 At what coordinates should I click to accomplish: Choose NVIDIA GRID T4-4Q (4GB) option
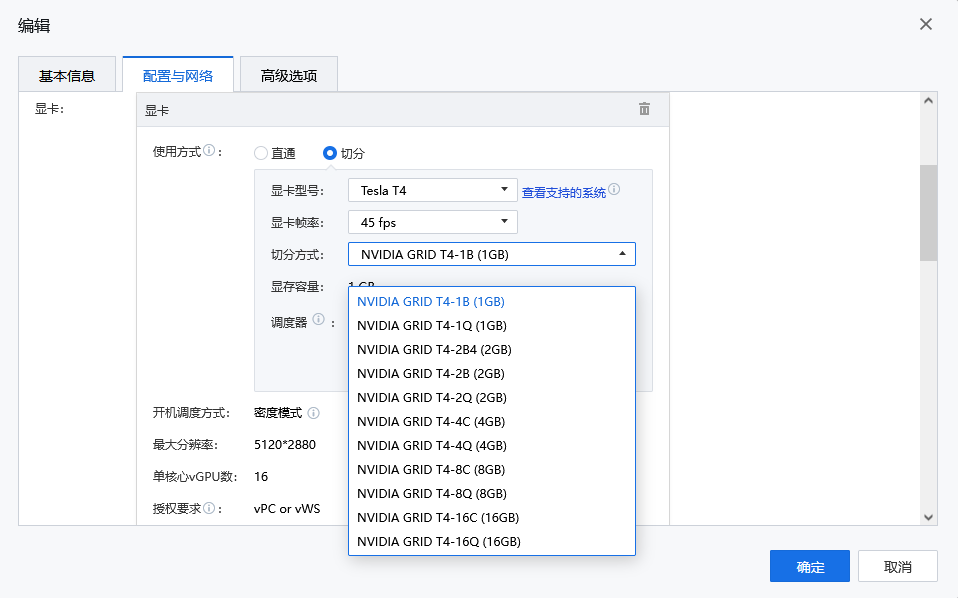coord(492,445)
